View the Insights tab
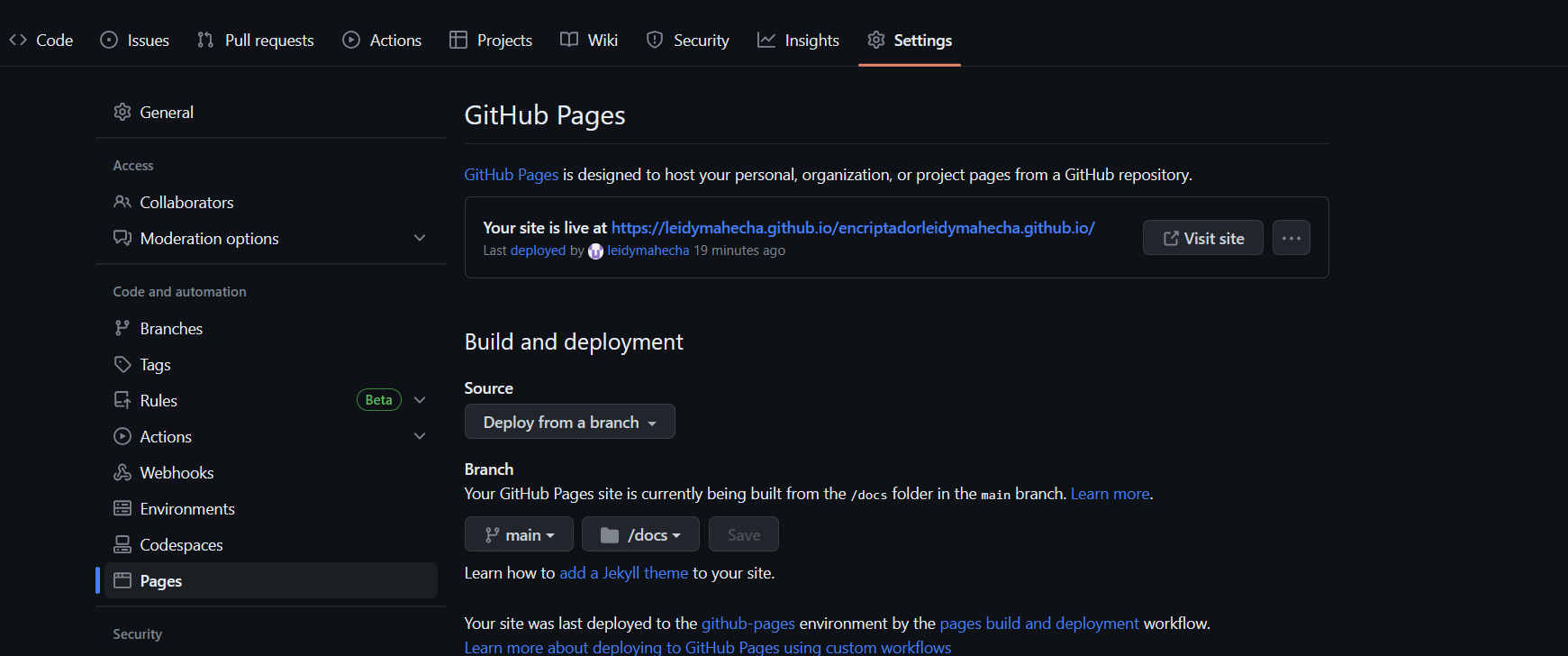1568x656 pixels. [799, 41]
